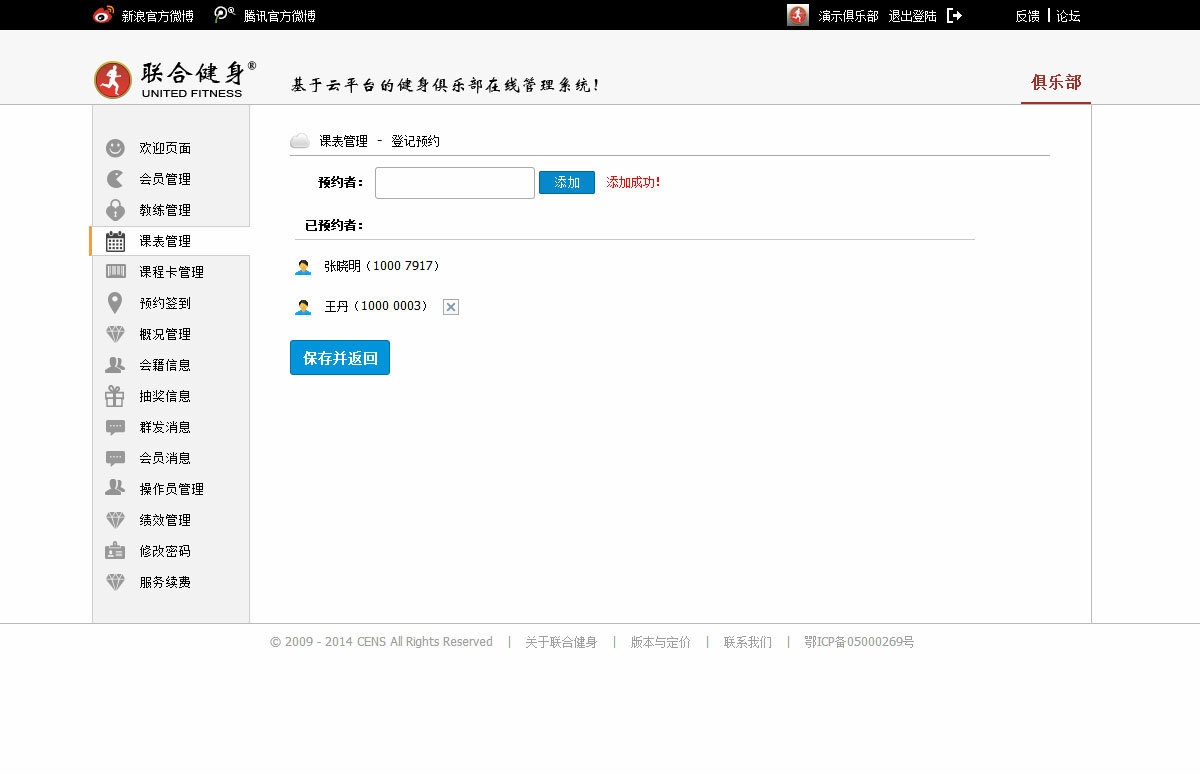Open the 俱乐部 tab
This screenshot has height=774, width=1200.
coord(1056,83)
